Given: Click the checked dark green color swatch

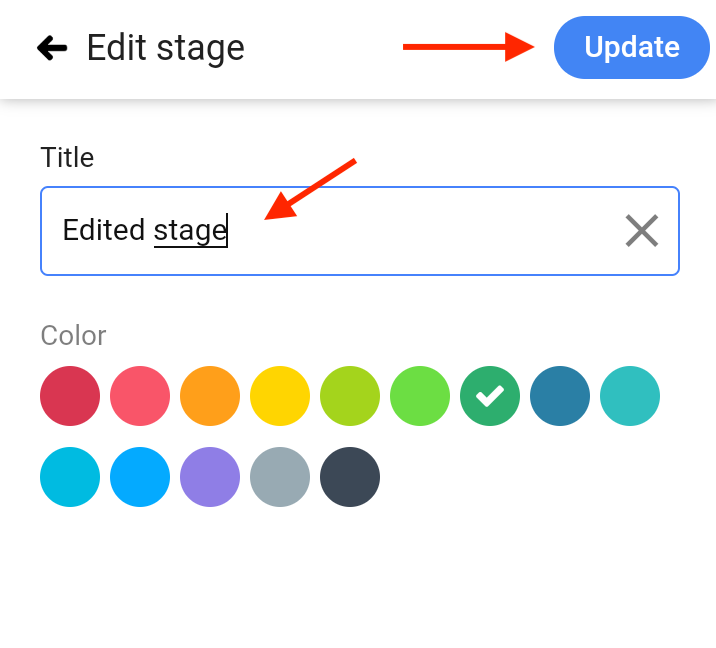Looking at the screenshot, I should pos(490,396).
